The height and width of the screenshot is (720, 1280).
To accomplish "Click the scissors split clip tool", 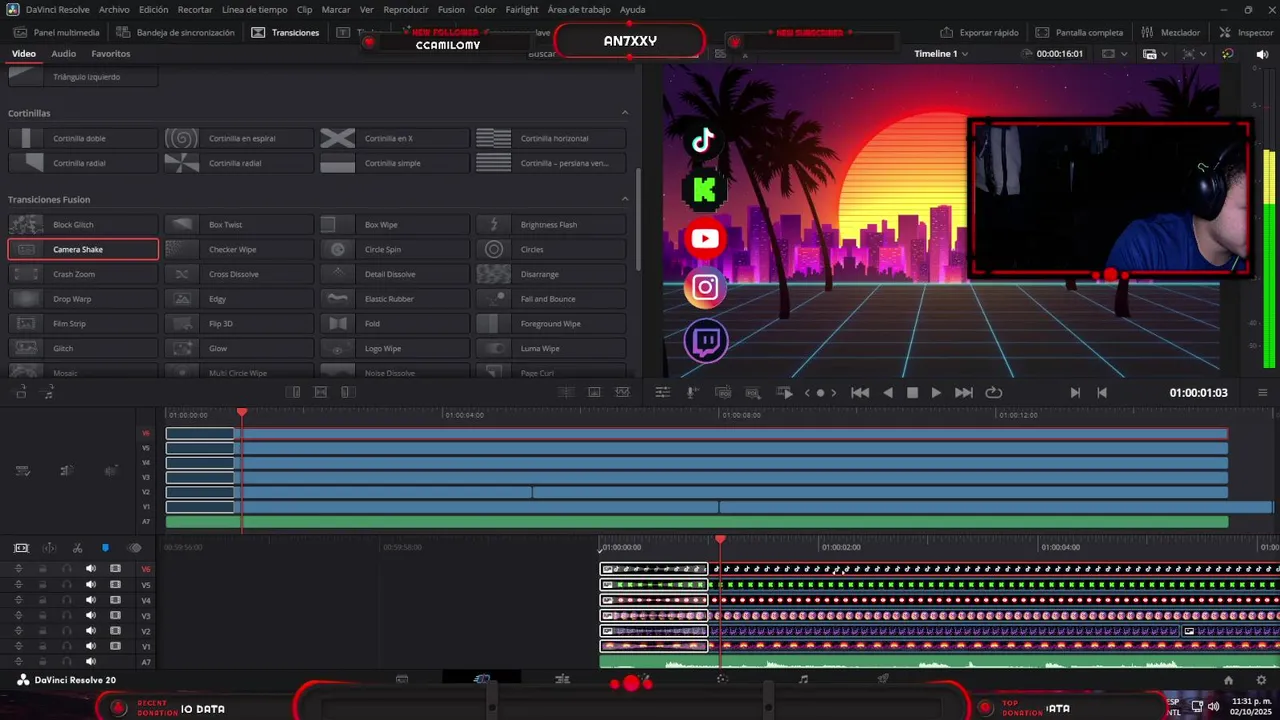I will [x=77, y=548].
